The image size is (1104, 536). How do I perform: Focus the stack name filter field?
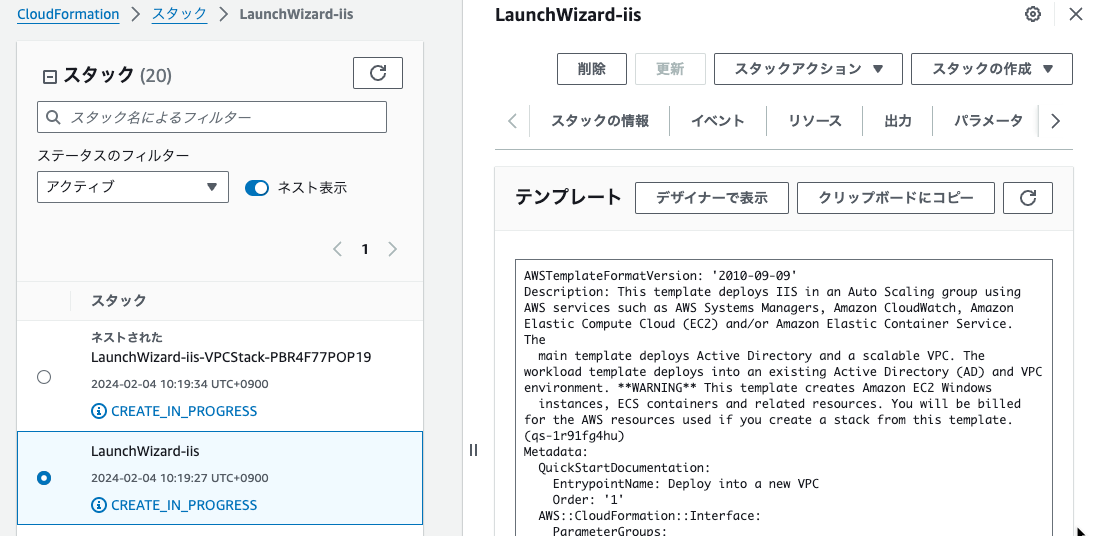click(x=212, y=117)
